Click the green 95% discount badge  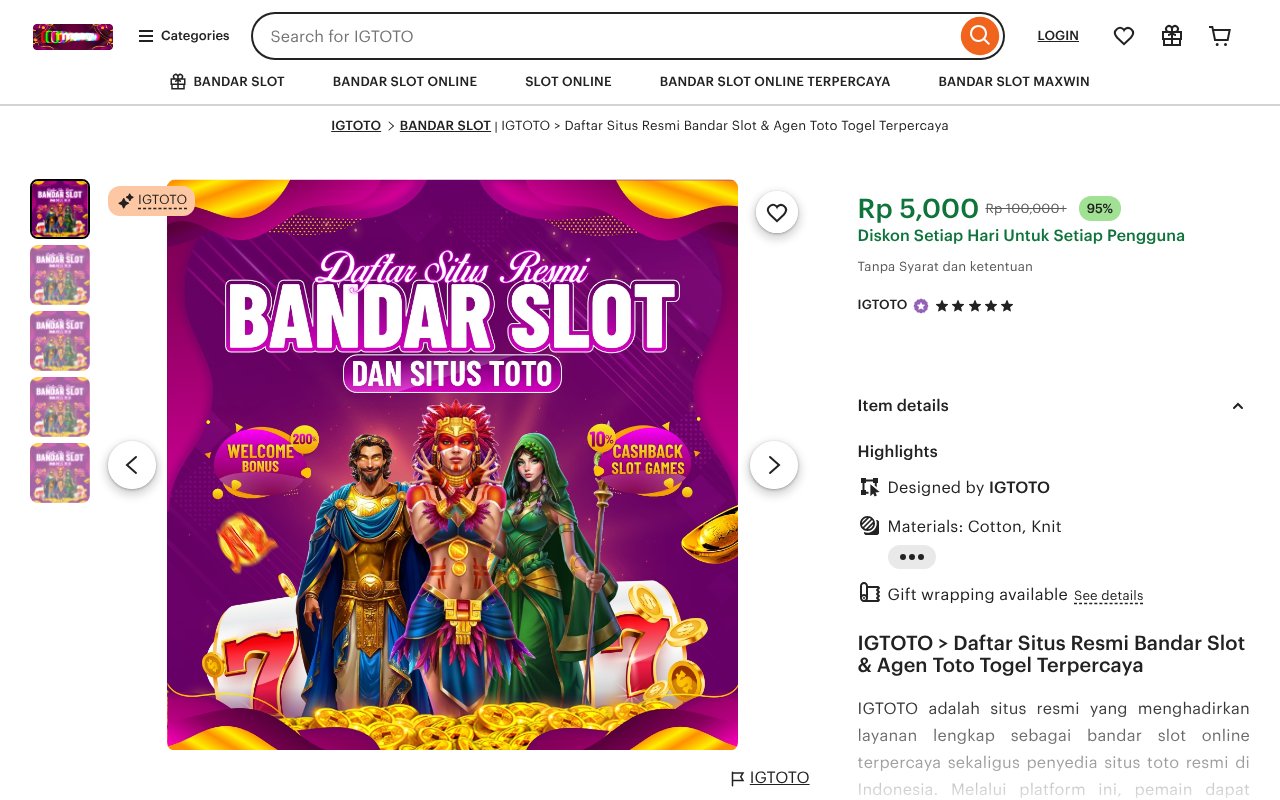(x=1099, y=208)
